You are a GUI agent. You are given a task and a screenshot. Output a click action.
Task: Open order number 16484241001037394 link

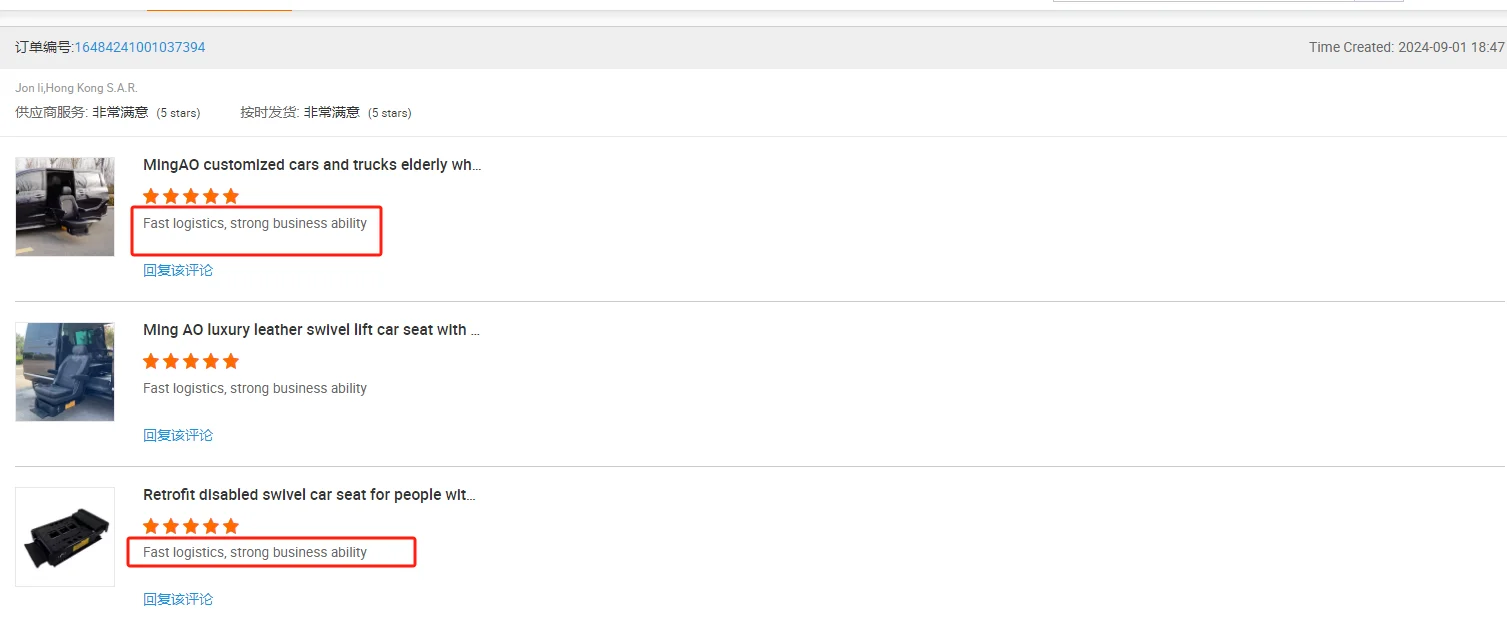point(140,47)
